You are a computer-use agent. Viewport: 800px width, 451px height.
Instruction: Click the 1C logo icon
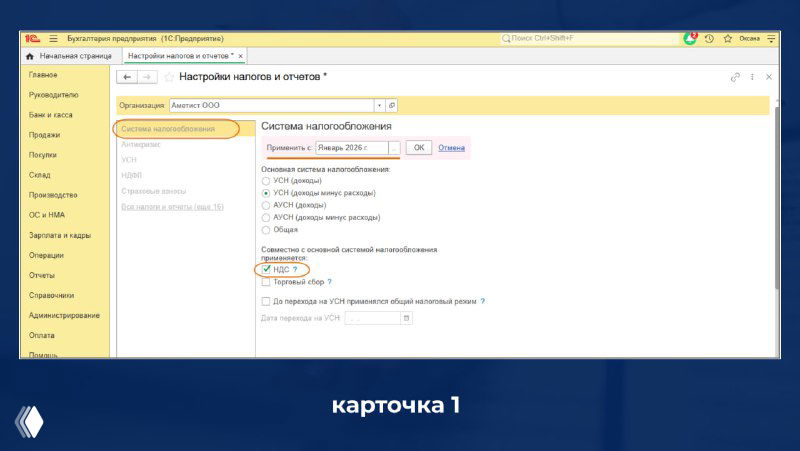pyautogui.click(x=33, y=38)
